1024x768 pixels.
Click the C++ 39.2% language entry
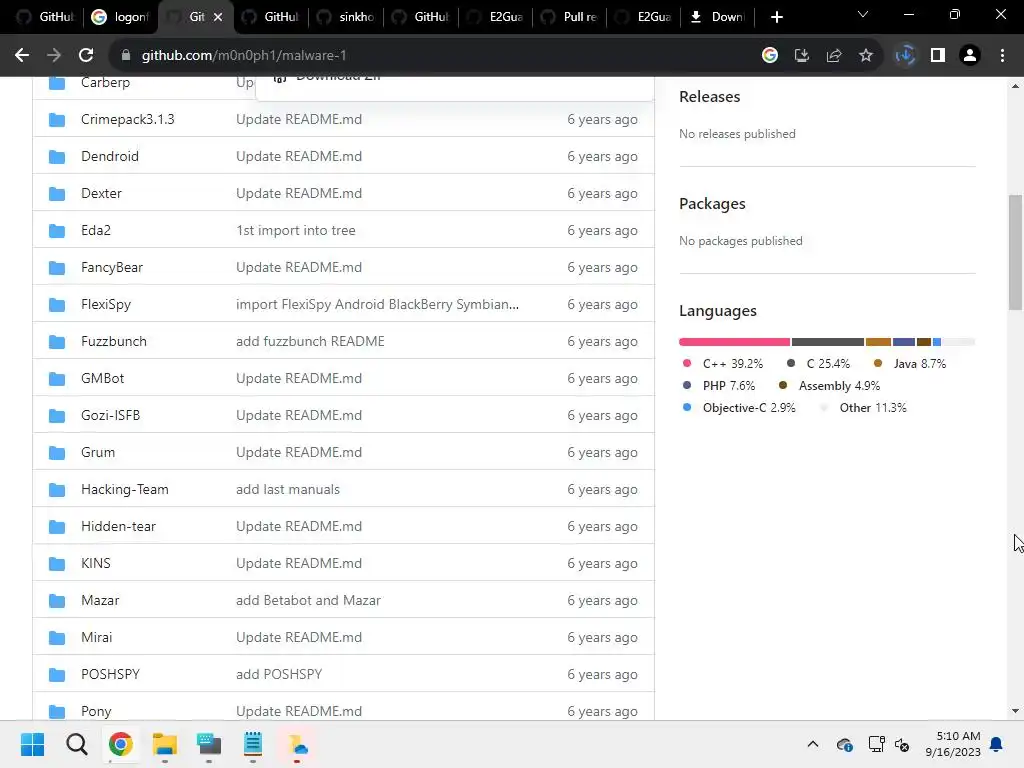pos(722,364)
